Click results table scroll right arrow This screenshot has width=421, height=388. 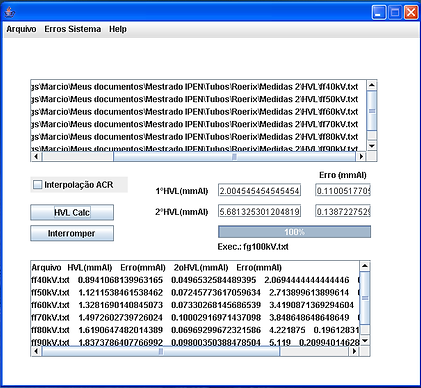354,351
